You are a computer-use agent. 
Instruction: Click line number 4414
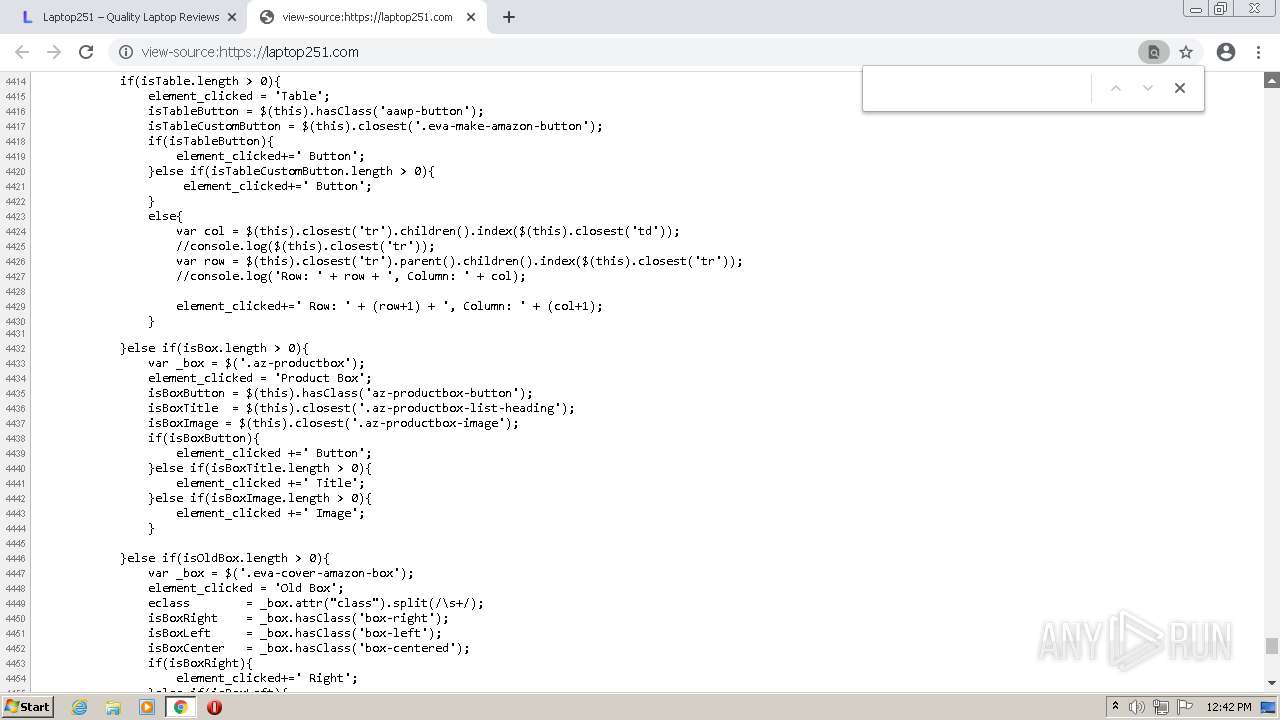pos(15,81)
